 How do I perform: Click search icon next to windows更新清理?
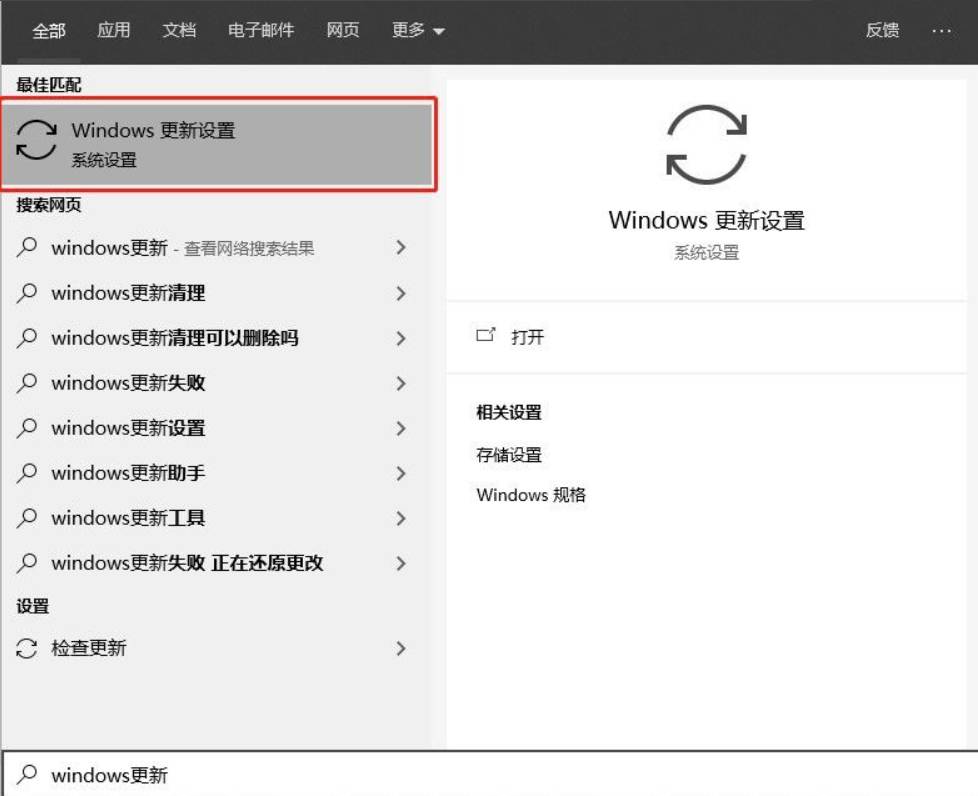coord(27,293)
